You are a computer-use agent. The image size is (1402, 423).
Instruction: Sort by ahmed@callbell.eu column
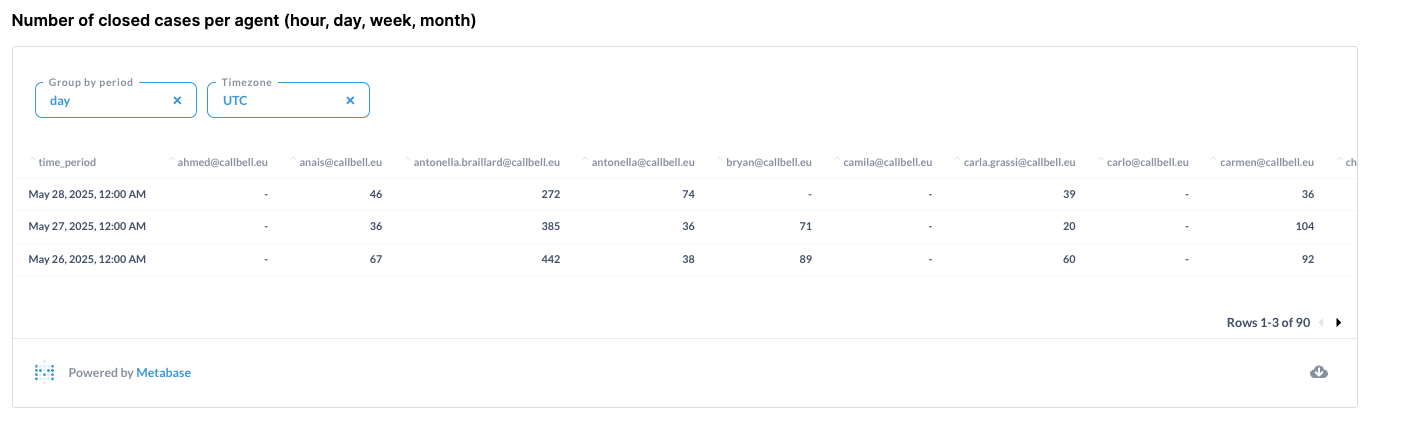[x=222, y=161]
